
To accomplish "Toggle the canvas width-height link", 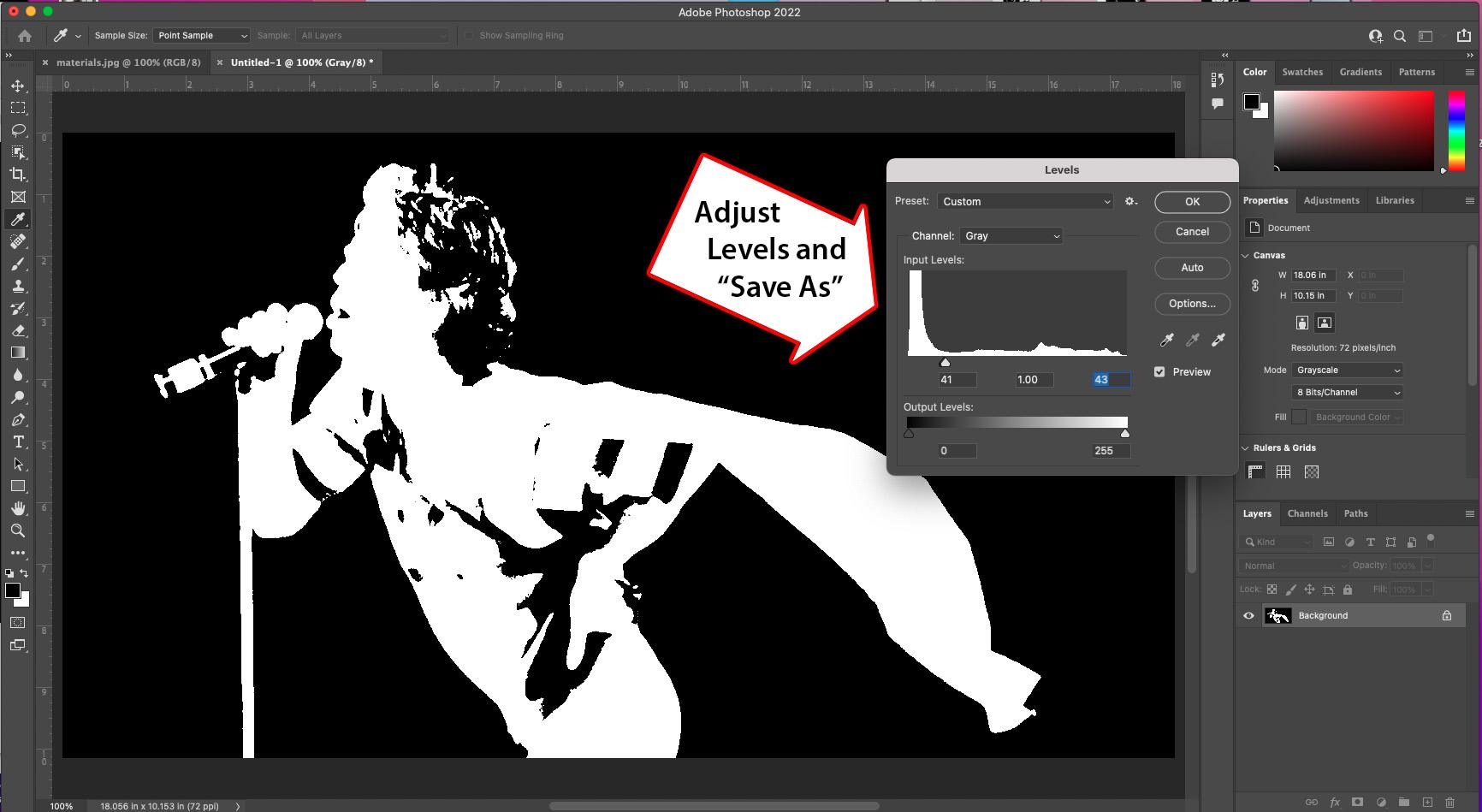I will click(1255, 286).
